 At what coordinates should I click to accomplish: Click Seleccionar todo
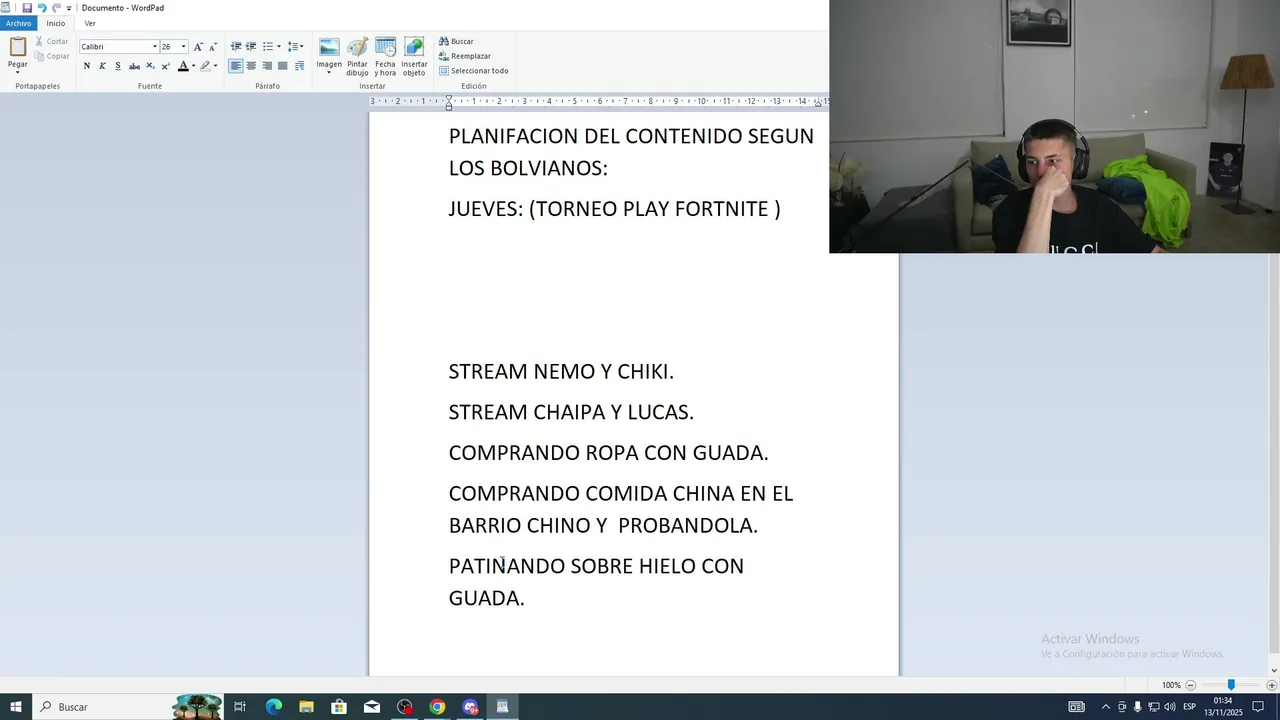[473, 71]
